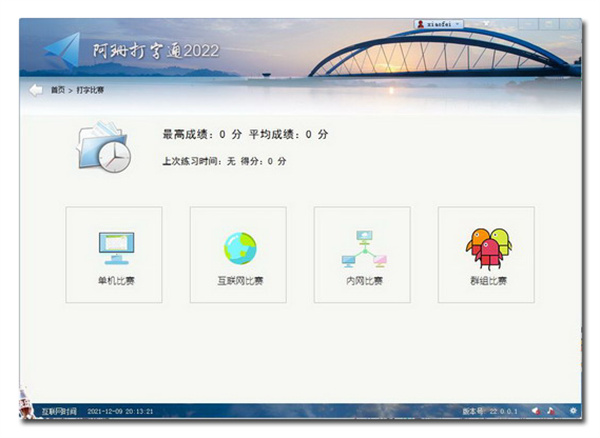Click the folder-with-clock score history icon

(104, 147)
